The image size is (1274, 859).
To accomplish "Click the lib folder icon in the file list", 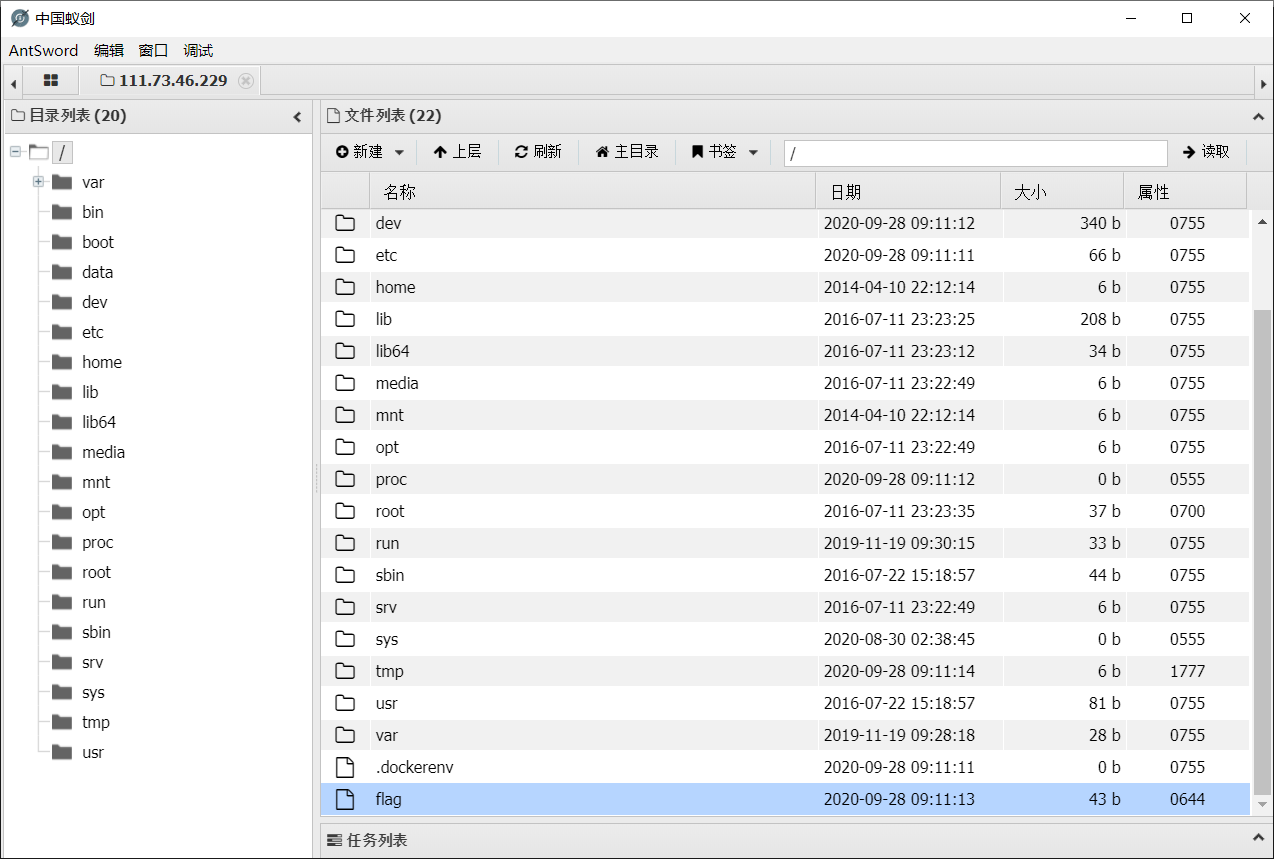I will 345,319.
